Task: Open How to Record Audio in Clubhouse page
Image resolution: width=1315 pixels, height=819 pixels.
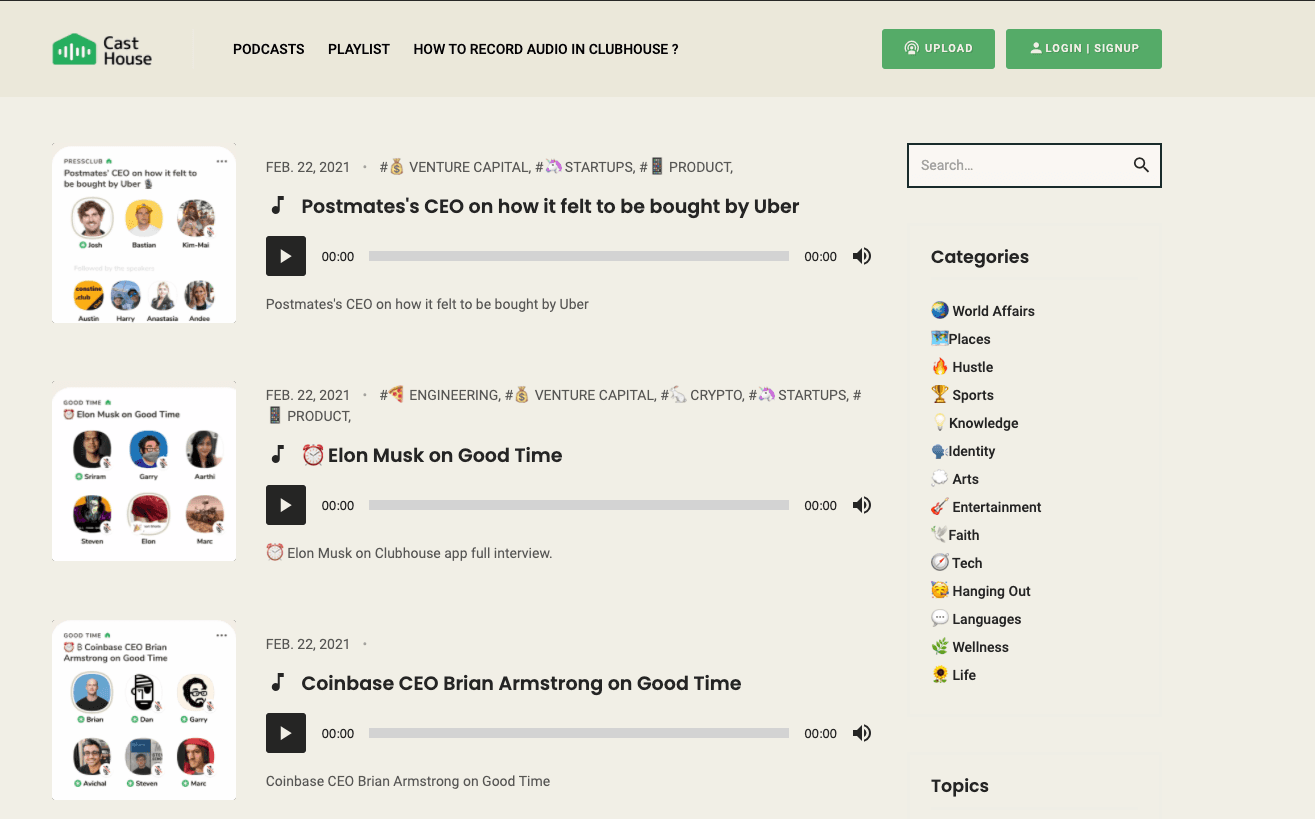Action: pyautogui.click(x=546, y=49)
